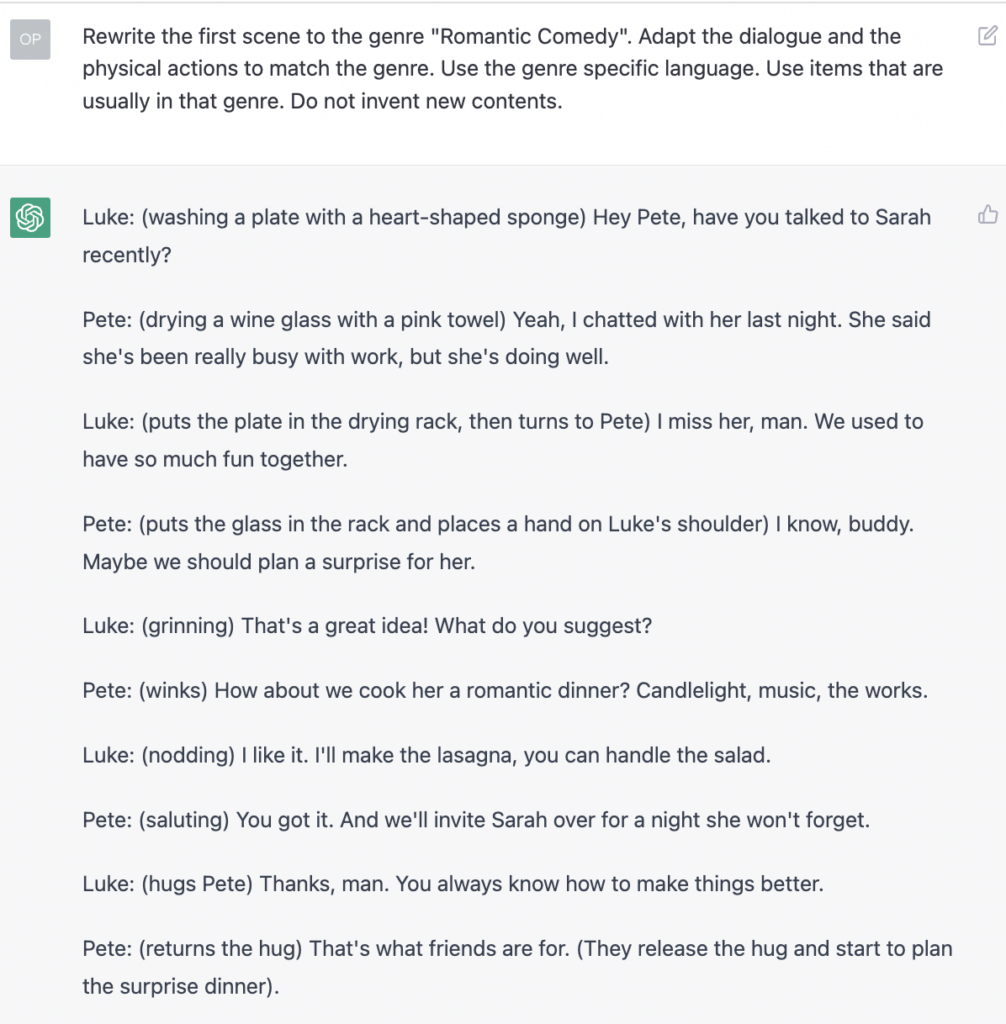The width and height of the screenshot is (1006, 1024).
Task: Click the final text "the surprise dinner)."
Action: pyautogui.click(x=181, y=986)
